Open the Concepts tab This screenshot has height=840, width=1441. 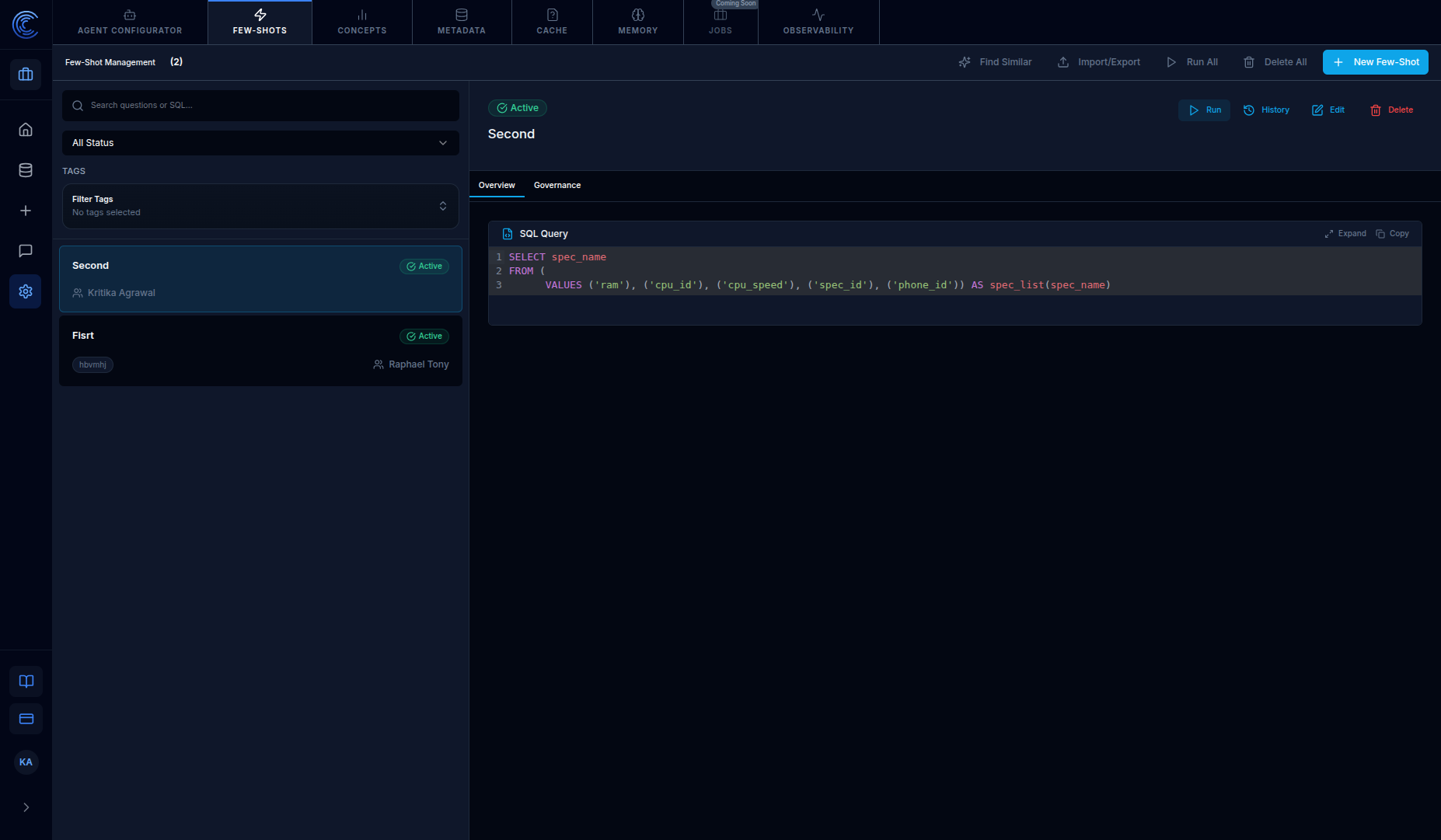point(362,23)
